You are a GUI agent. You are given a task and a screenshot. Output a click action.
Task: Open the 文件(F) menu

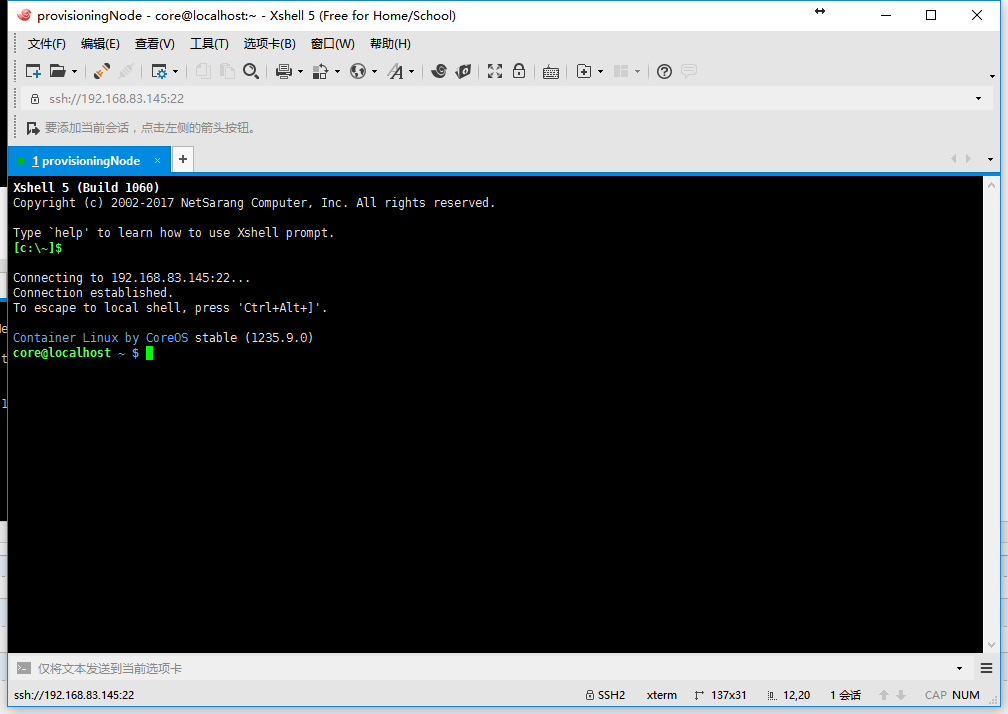[46, 44]
